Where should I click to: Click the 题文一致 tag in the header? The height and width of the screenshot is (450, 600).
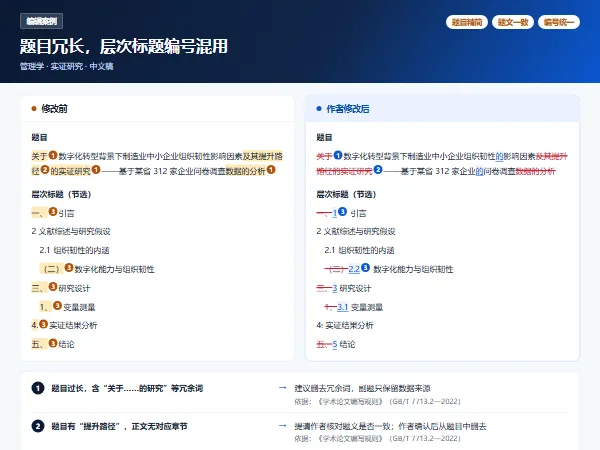click(x=513, y=22)
